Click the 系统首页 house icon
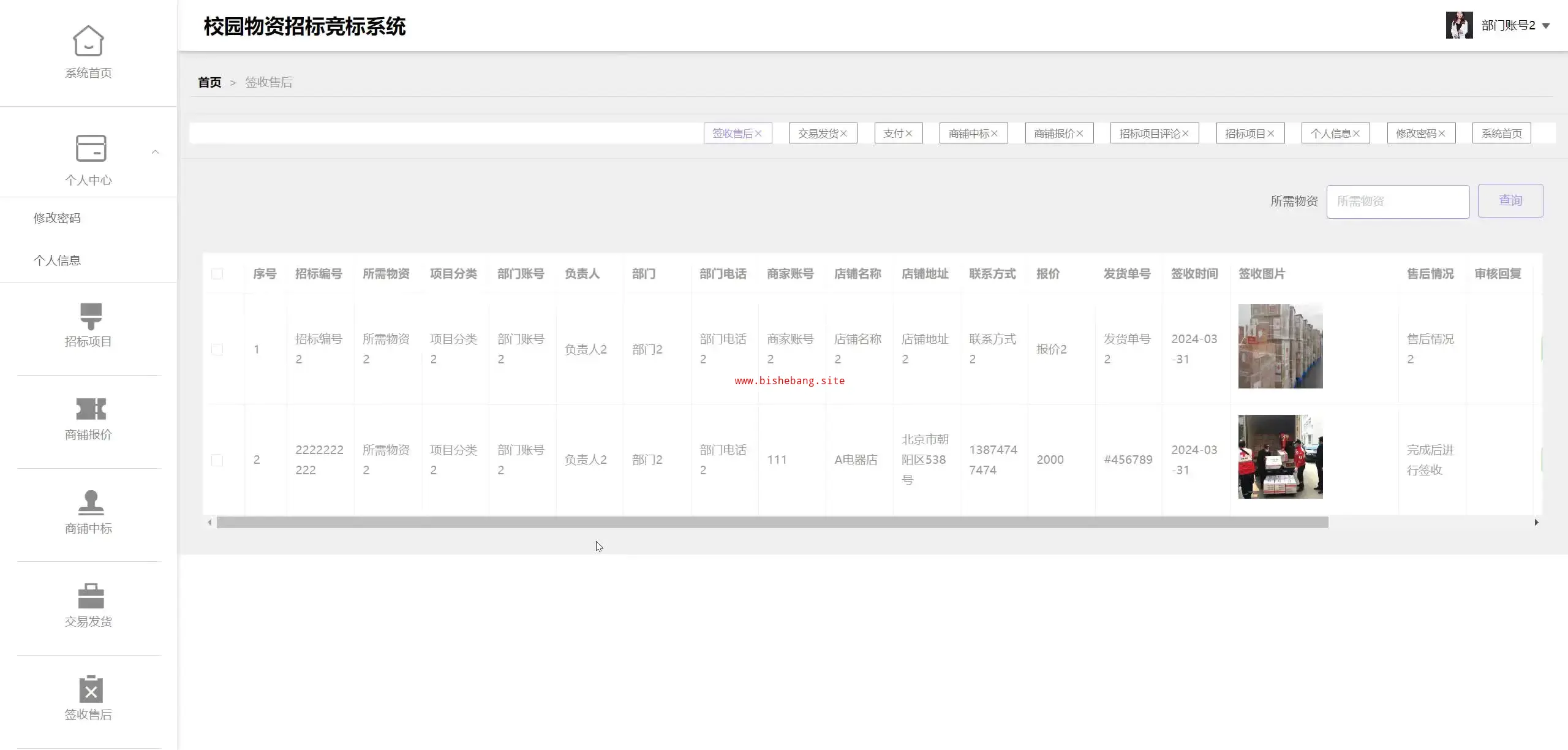 [88, 40]
